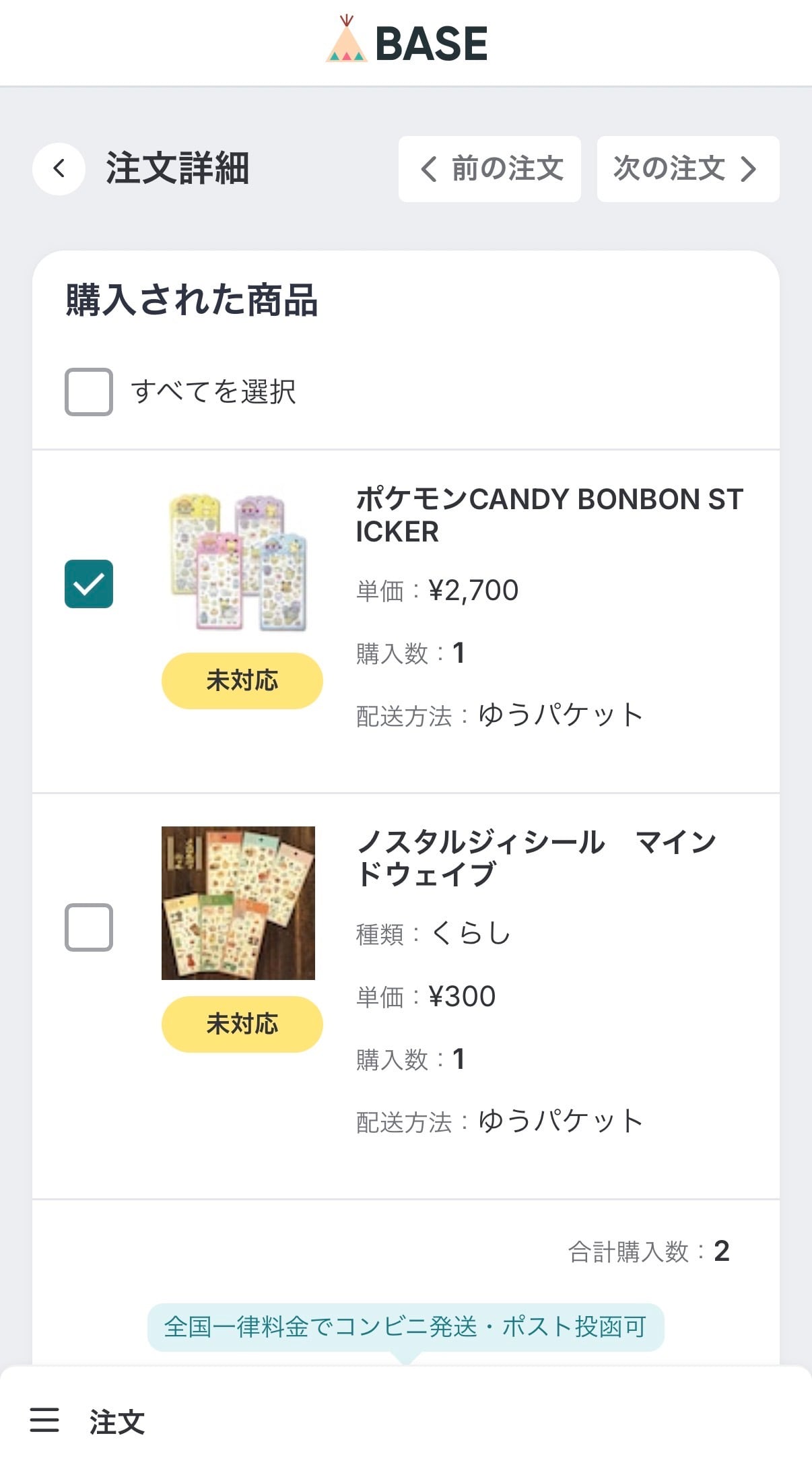The image size is (812, 1471).
Task: Go to previous order via 前の注文
Action: [489, 168]
